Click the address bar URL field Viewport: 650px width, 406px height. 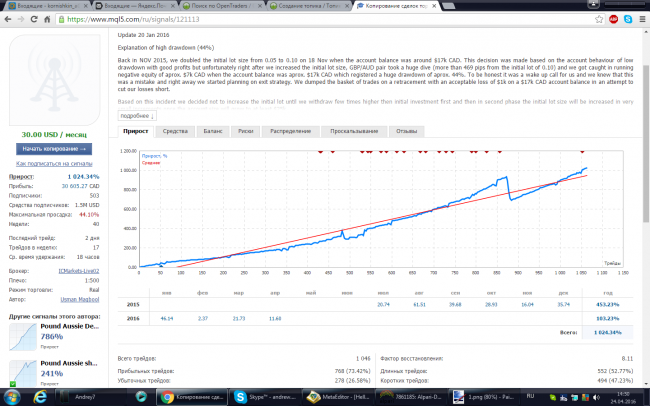click(x=325, y=19)
